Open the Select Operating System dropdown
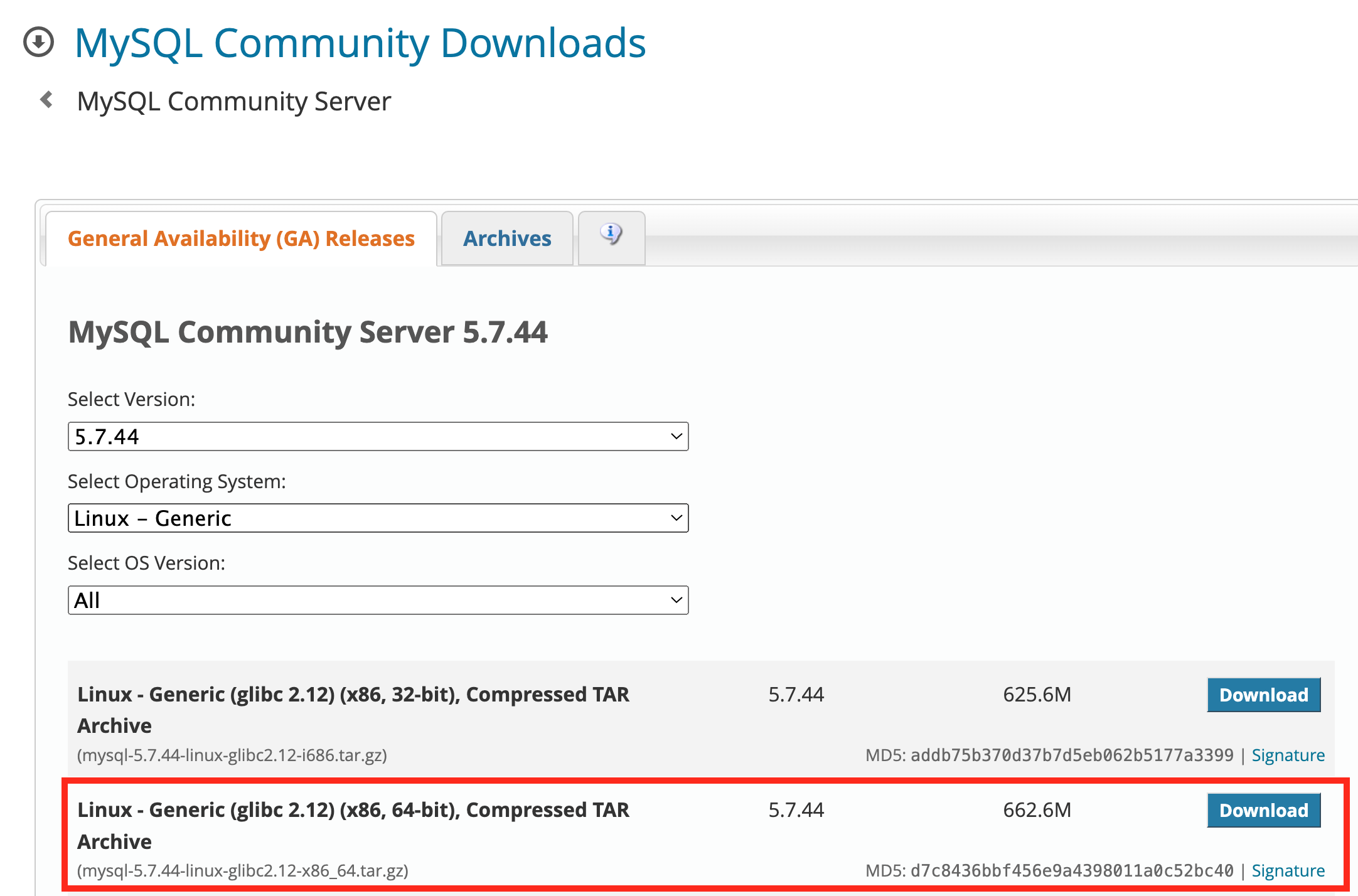The image size is (1358, 896). coord(378,518)
